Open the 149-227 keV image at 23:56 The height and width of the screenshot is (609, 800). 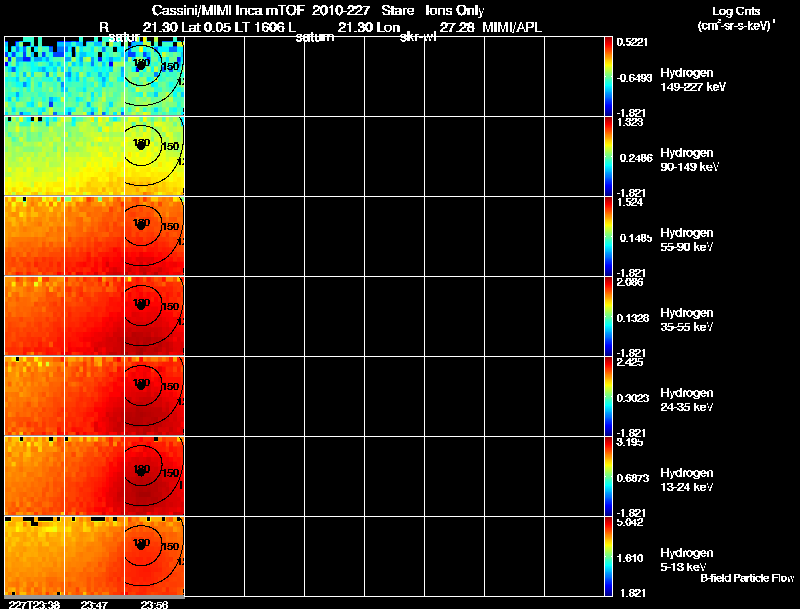click(155, 76)
